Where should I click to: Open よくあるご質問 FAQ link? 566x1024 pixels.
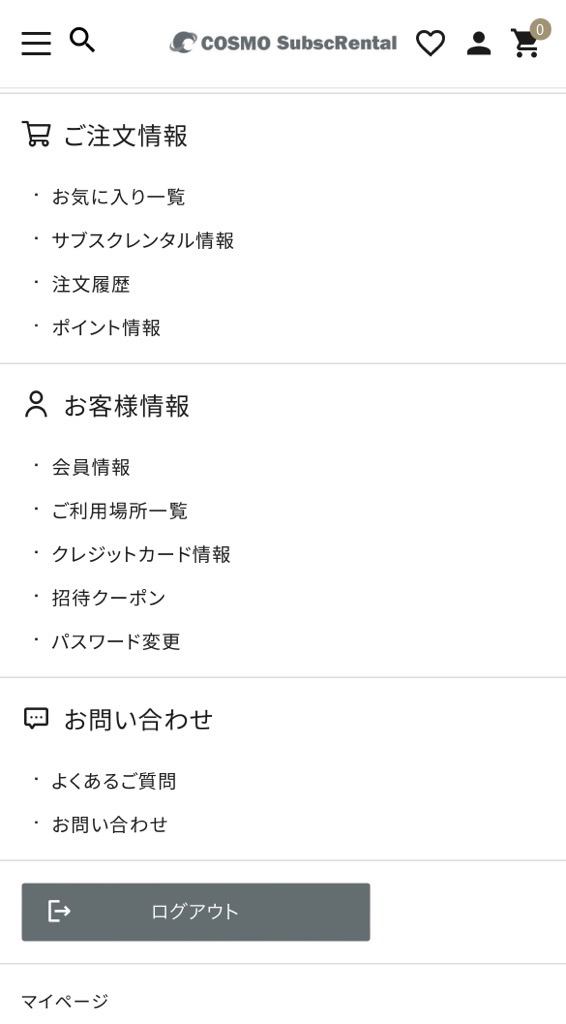pyautogui.click(x=114, y=780)
